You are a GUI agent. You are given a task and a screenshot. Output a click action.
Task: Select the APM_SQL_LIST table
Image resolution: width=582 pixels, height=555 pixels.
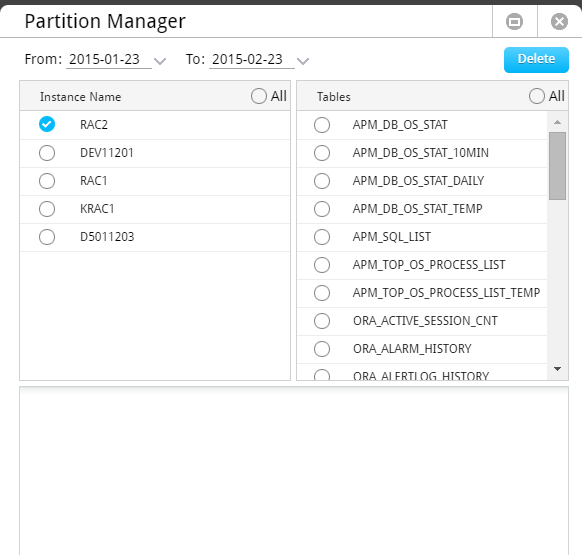(322, 237)
